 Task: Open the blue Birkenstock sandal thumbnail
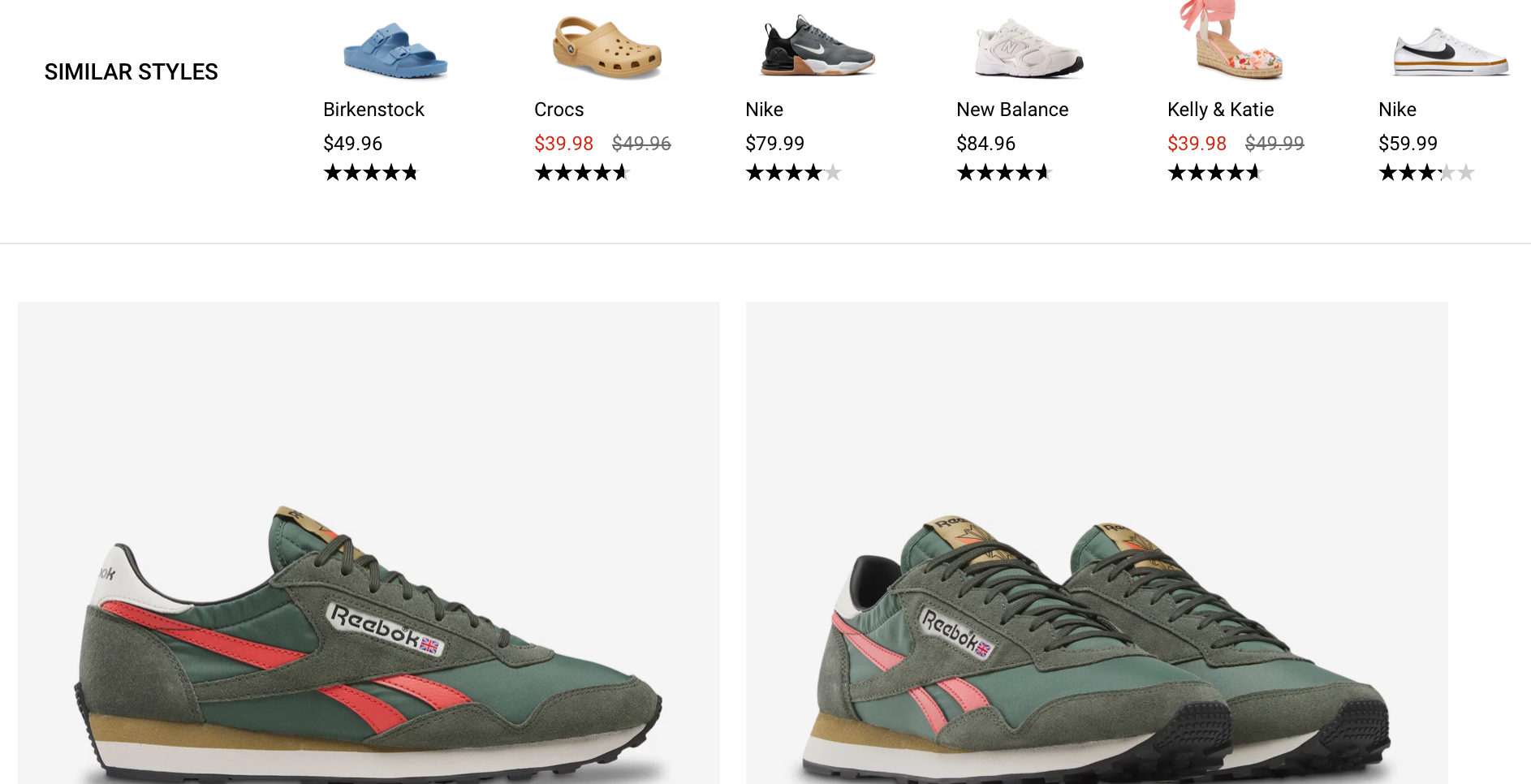(x=395, y=51)
